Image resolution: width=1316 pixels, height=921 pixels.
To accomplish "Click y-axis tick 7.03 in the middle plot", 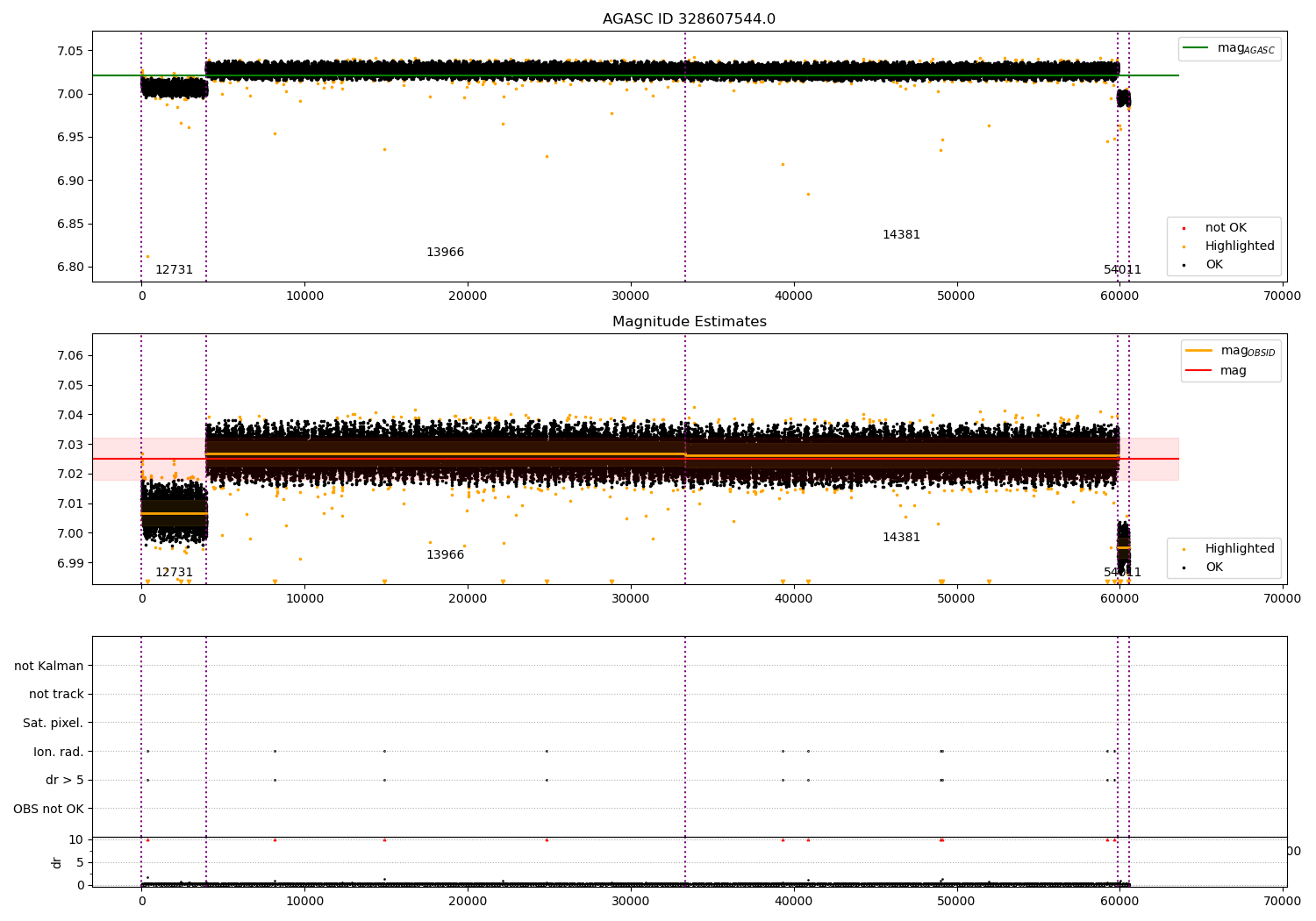I will 70,445.
